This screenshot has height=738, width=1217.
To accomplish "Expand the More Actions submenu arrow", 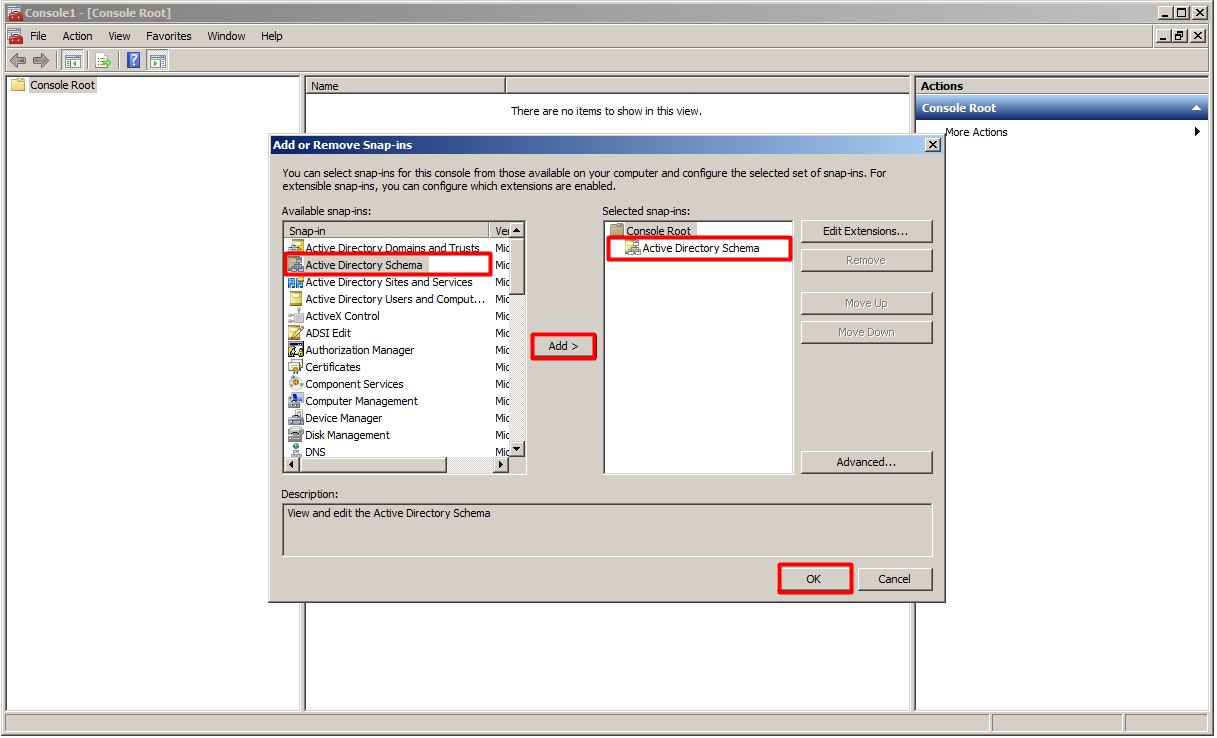I will 1197,132.
